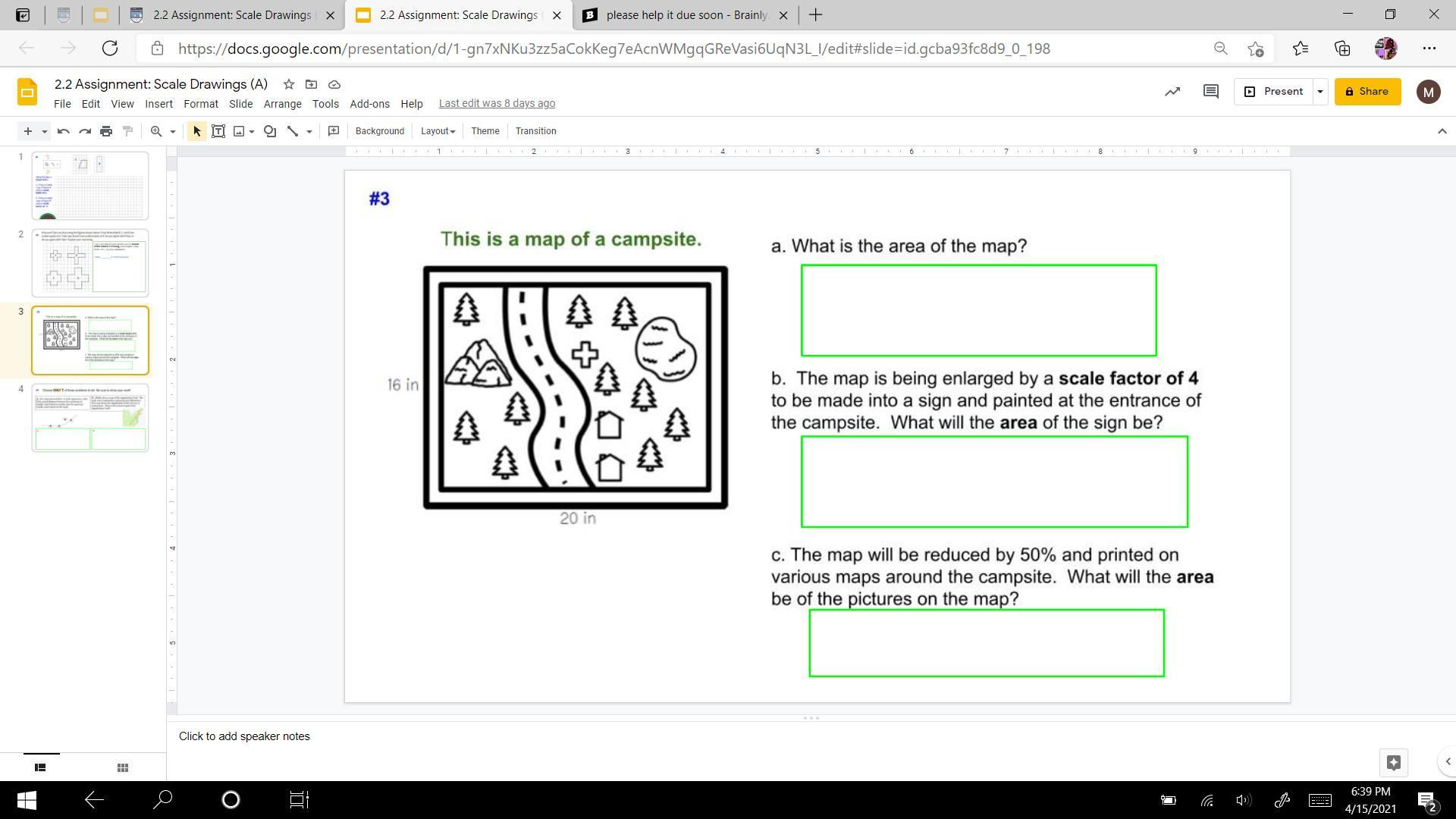Open the Arrange menu
This screenshot has width=1456, height=819.
(x=282, y=104)
